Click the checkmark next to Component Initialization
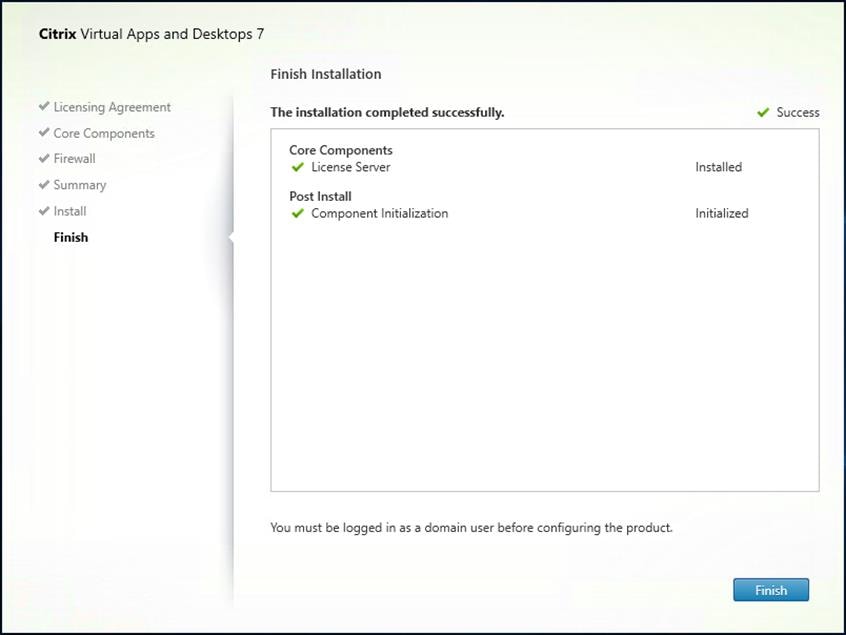 click(x=298, y=213)
